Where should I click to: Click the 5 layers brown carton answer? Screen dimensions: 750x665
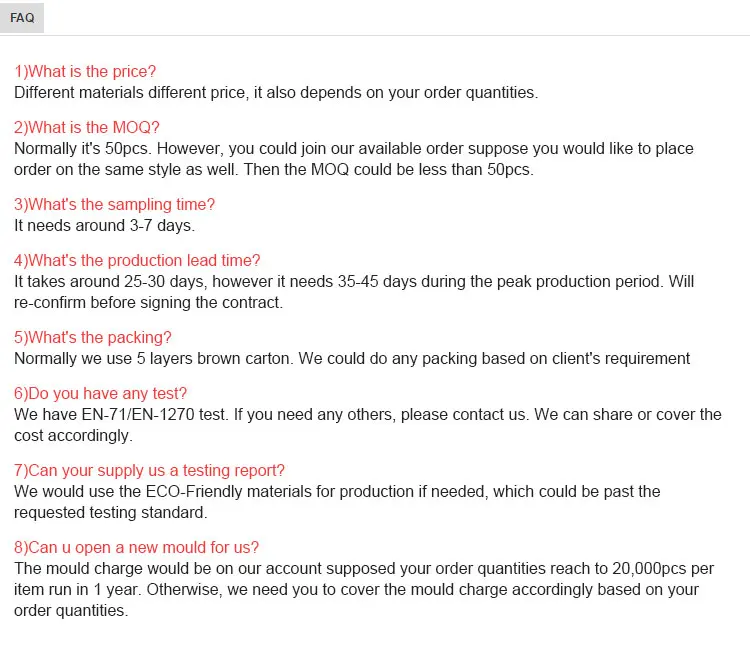point(352,359)
